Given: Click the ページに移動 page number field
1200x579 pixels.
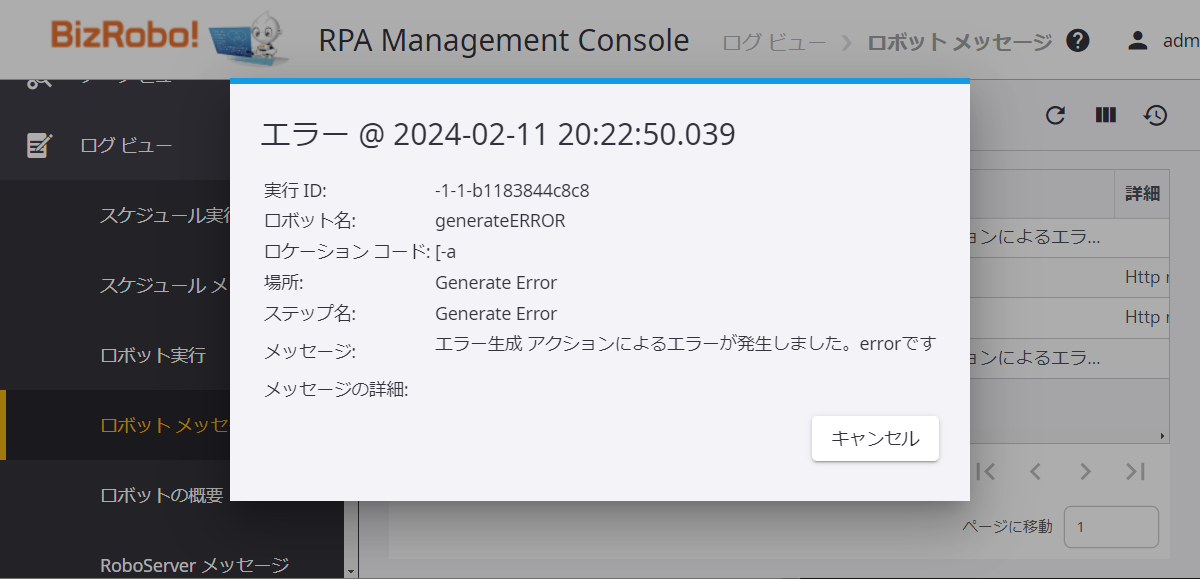Looking at the screenshot, I should coord(1111,527).
